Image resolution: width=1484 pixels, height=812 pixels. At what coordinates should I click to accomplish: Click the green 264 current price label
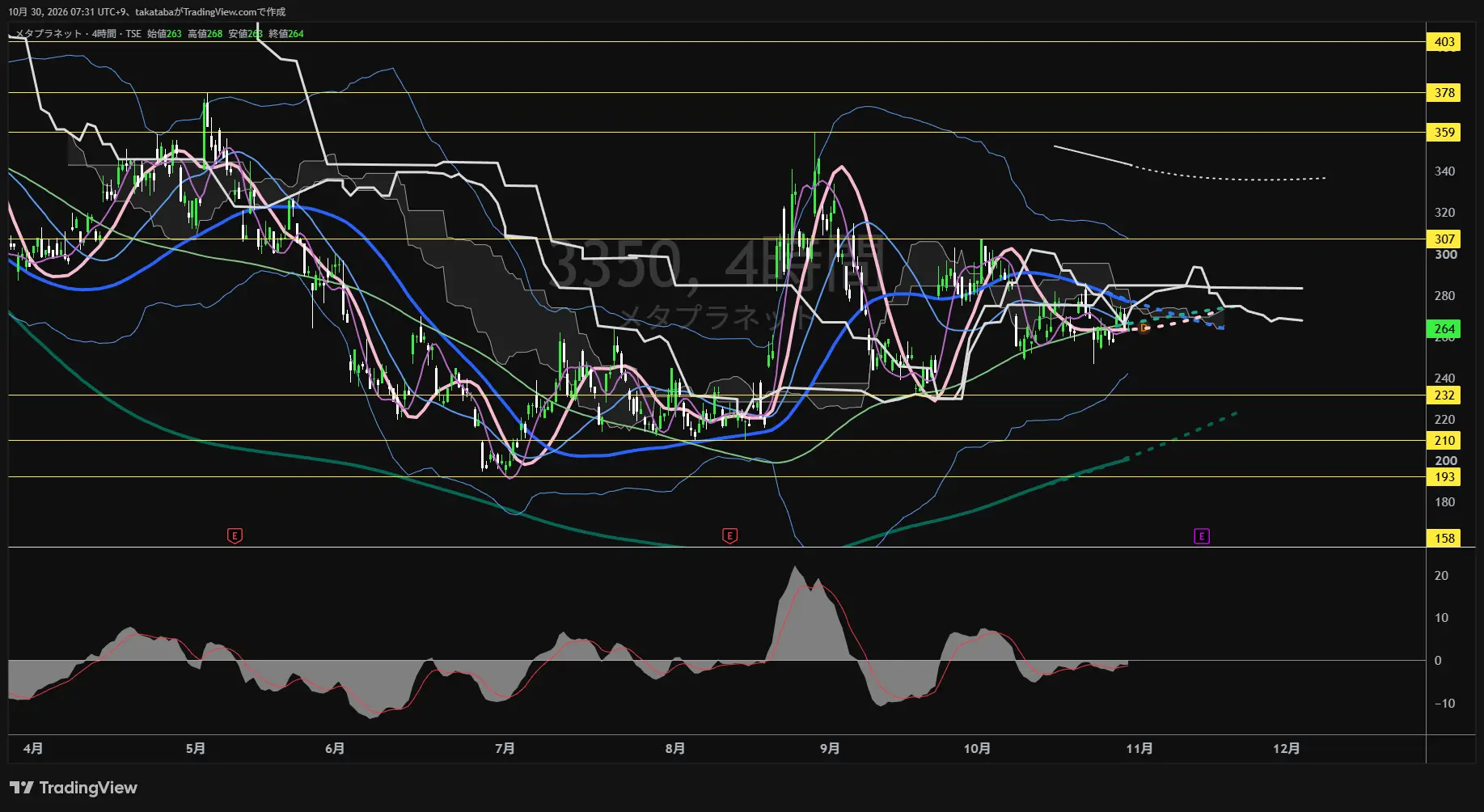click(x=1444, y=329)
